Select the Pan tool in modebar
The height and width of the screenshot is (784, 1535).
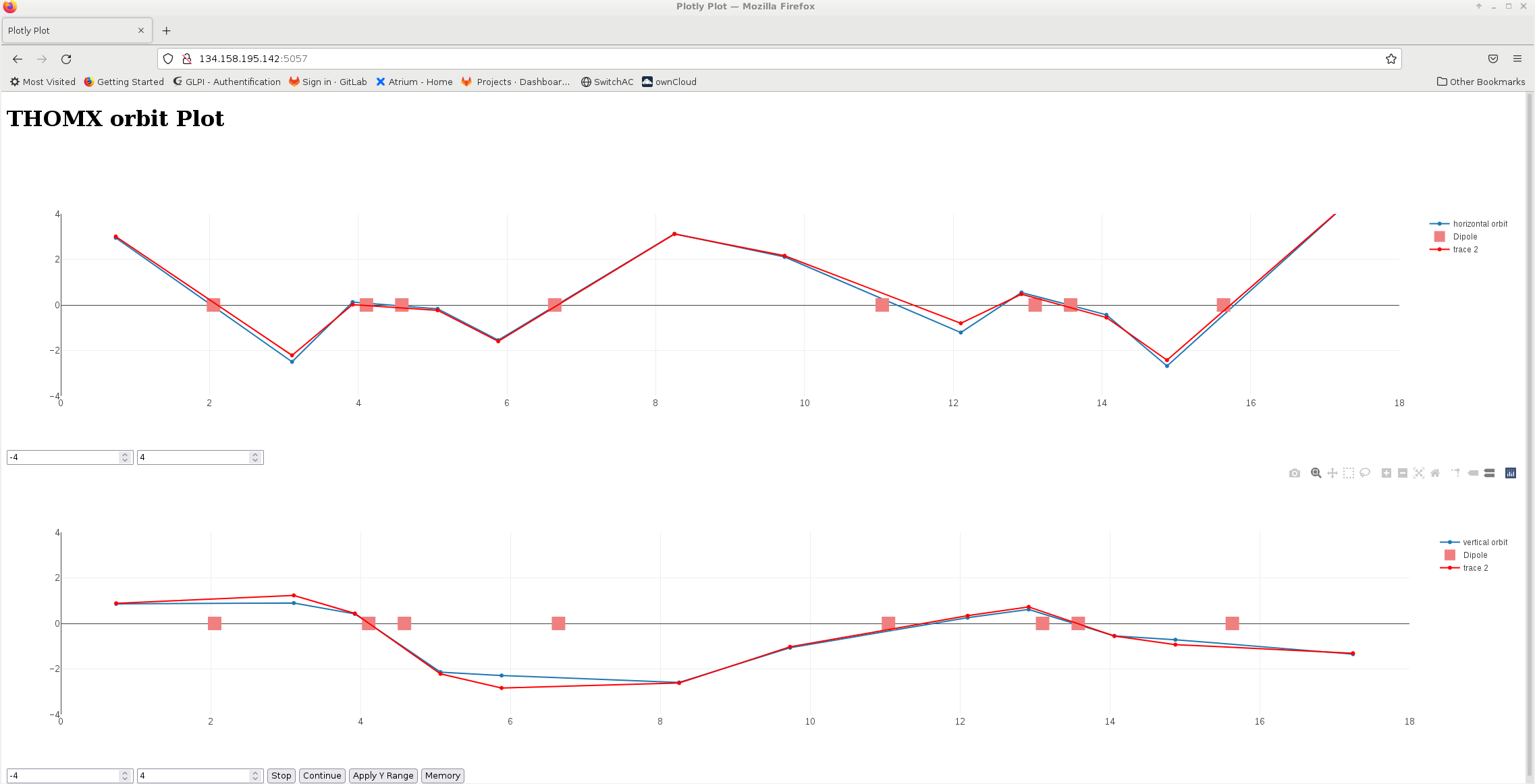click(1332, 473)
